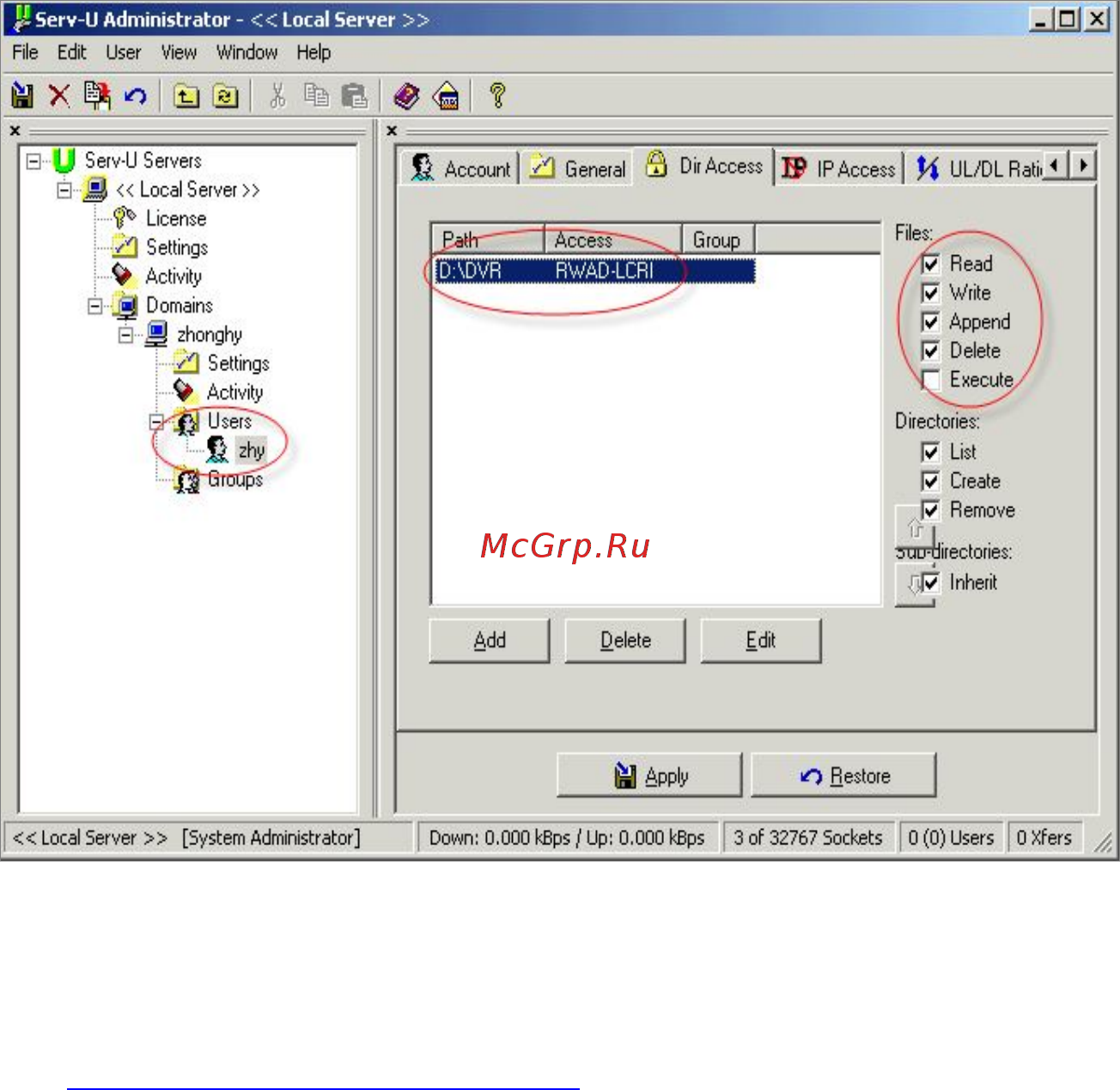1120x1090 pixels.
Task: Open the File menu
Action: (x=25, y=52)
